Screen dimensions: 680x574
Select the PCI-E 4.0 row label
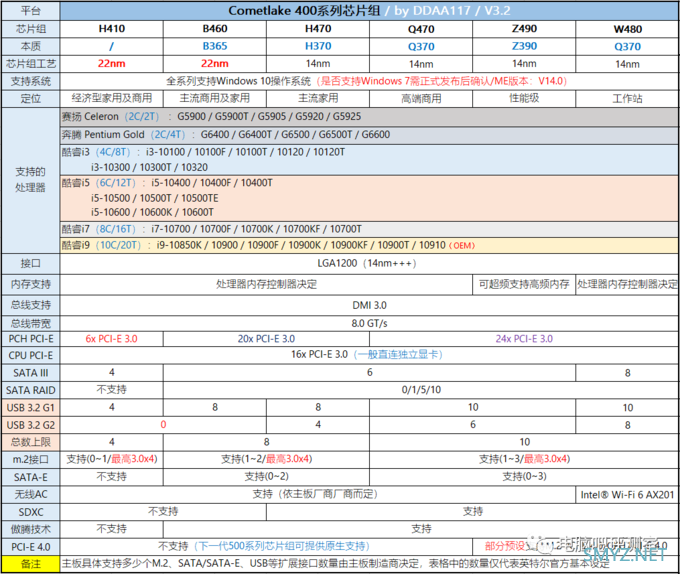pyautogui.click(x=30, y=547)
